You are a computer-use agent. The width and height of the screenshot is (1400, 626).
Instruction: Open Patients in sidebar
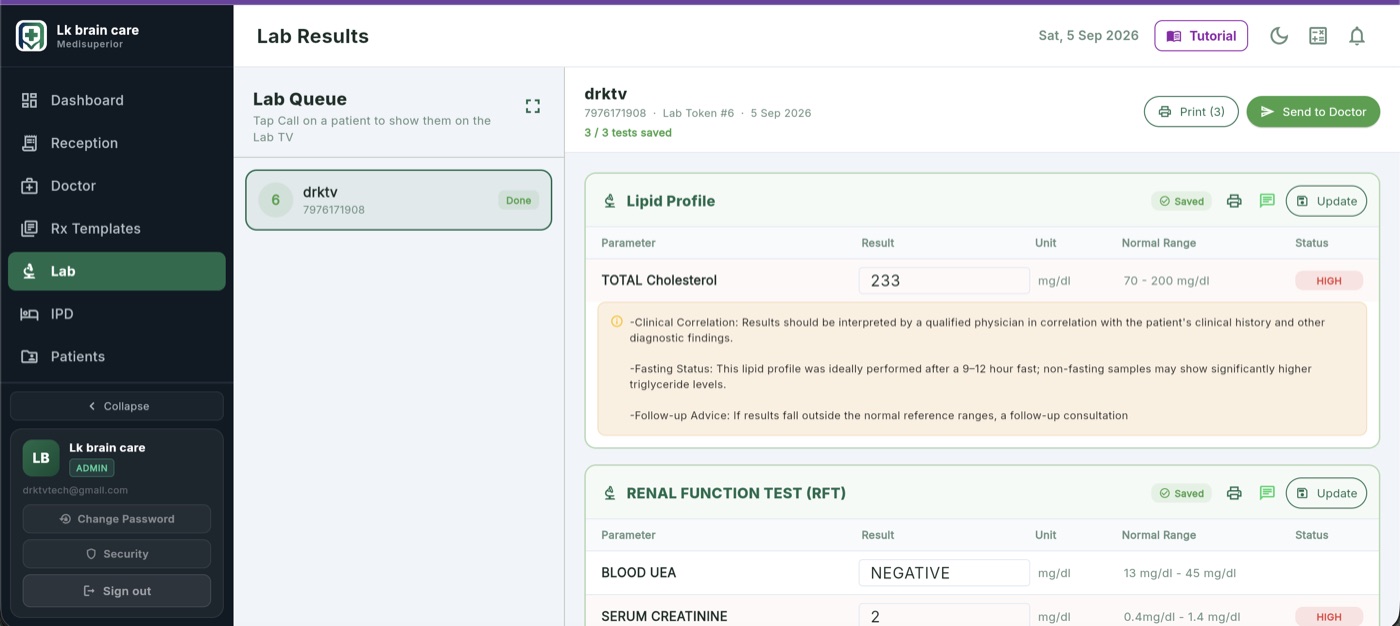117,357
